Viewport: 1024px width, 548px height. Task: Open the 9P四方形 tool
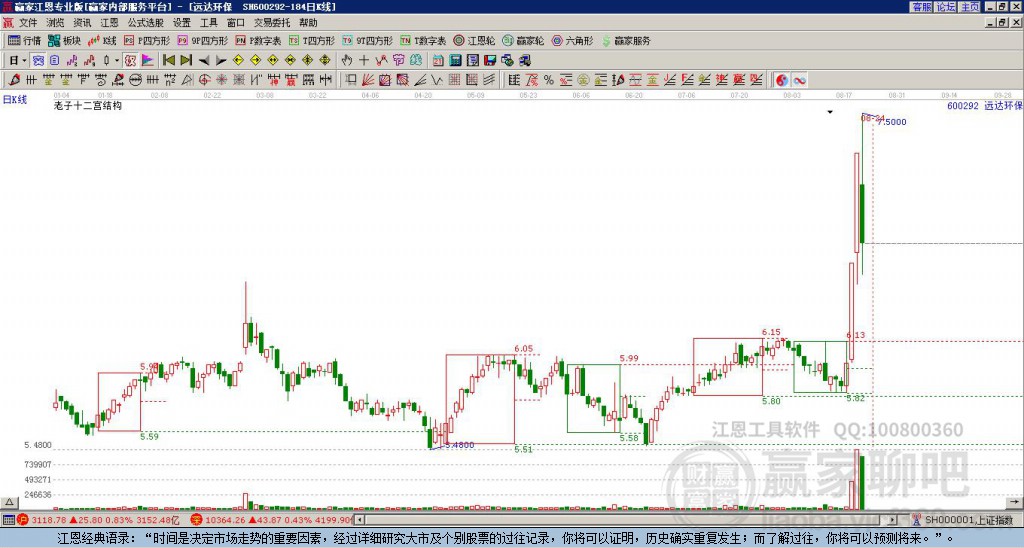tap(202, 40)
